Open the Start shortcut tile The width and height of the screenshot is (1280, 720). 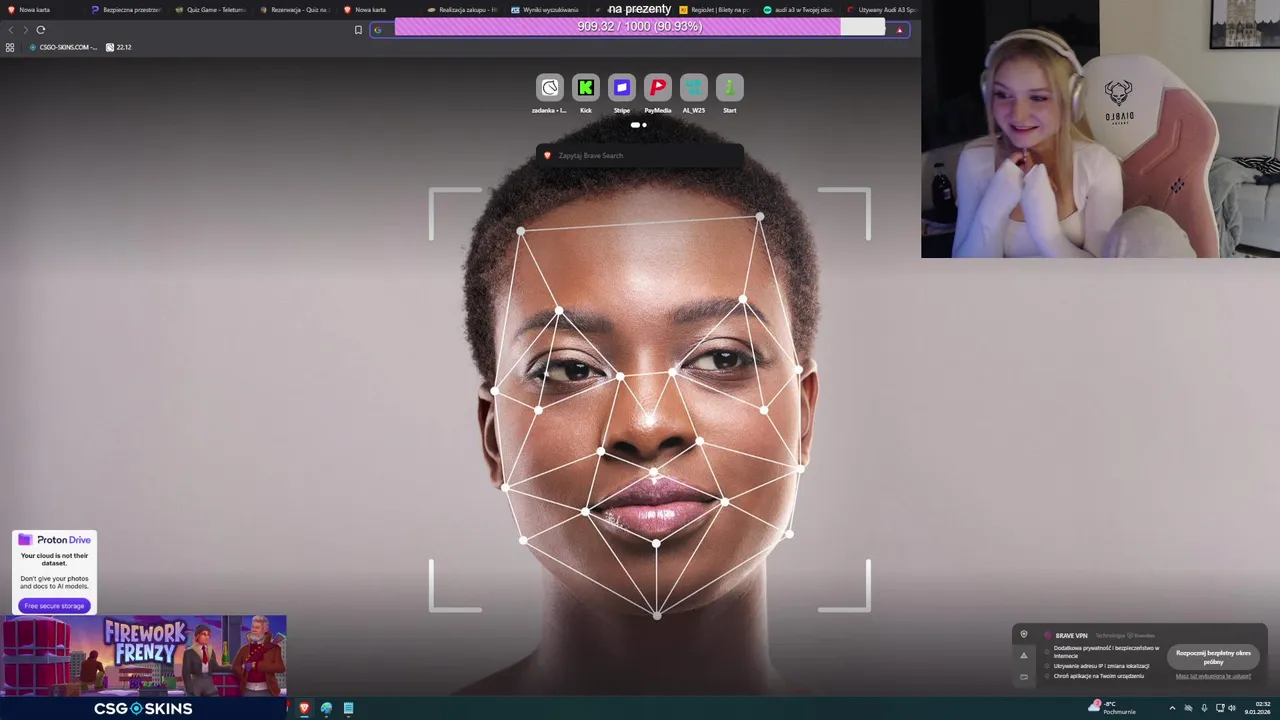point(730,88)
